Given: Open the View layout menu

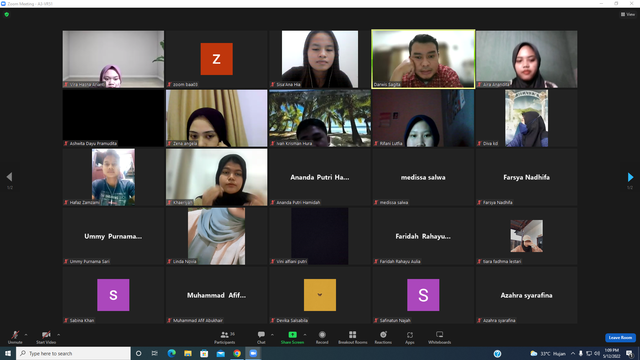Looking at the screenshot, I should point(628,14).
